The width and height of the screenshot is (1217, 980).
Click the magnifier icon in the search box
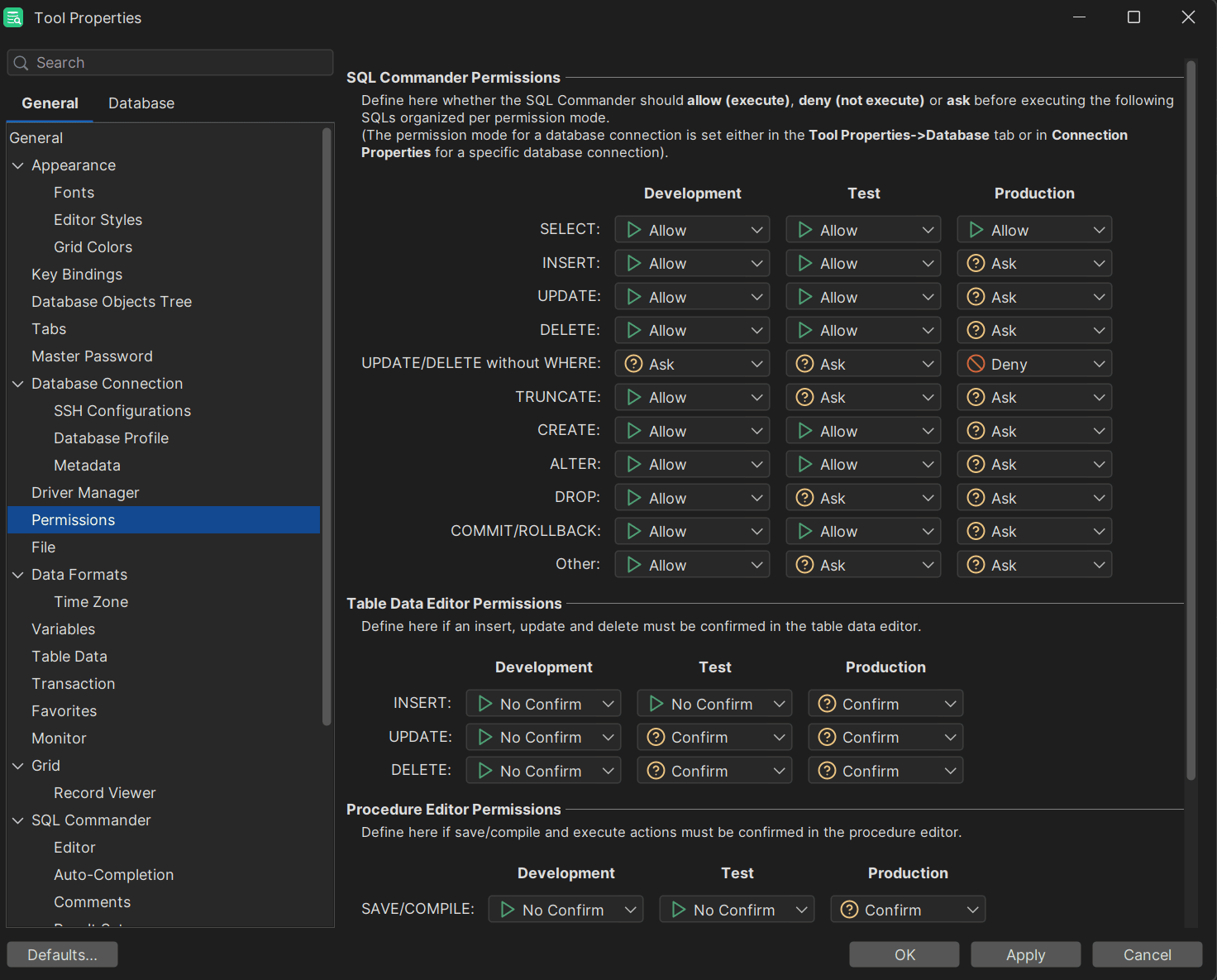point(21,62)
